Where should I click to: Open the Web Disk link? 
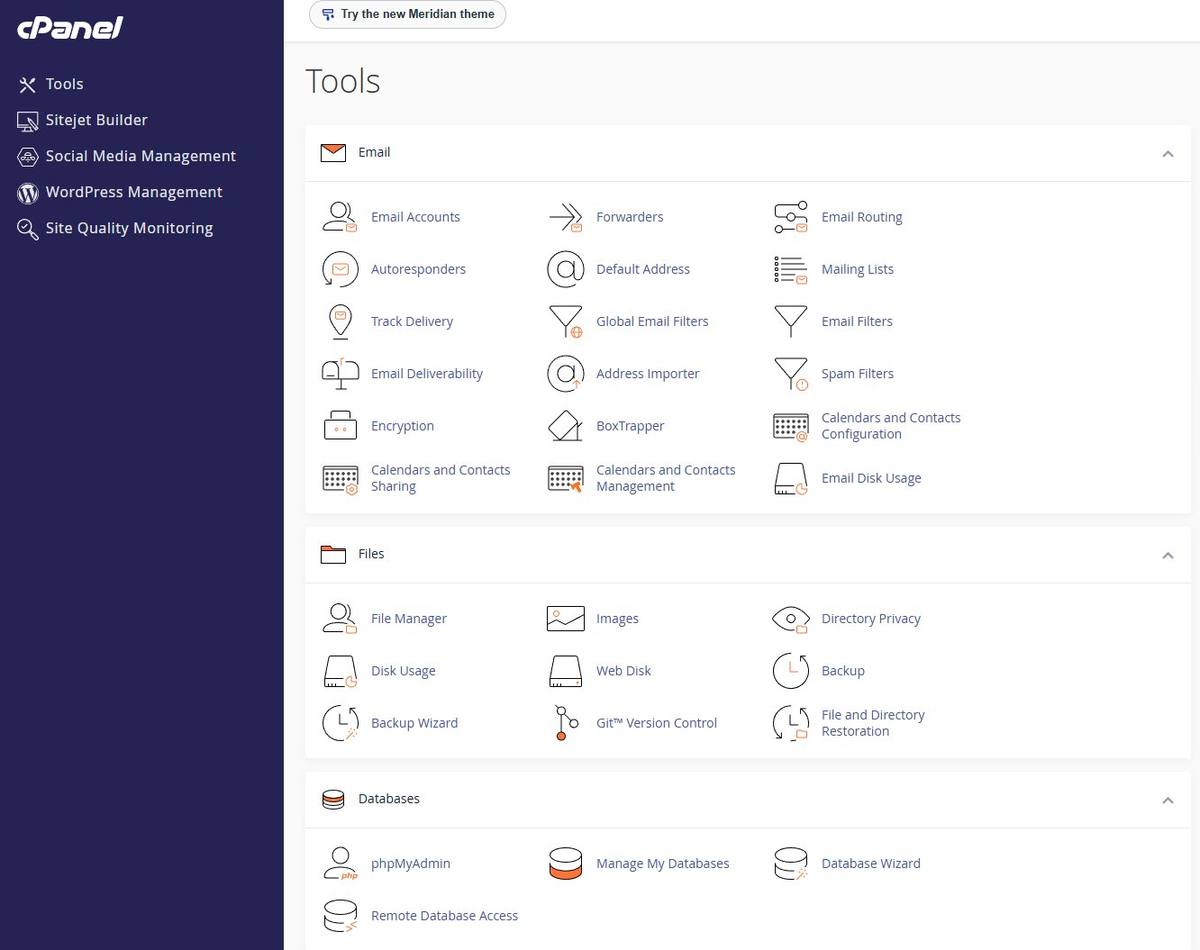pyautogui.click(x=623, y=670)
